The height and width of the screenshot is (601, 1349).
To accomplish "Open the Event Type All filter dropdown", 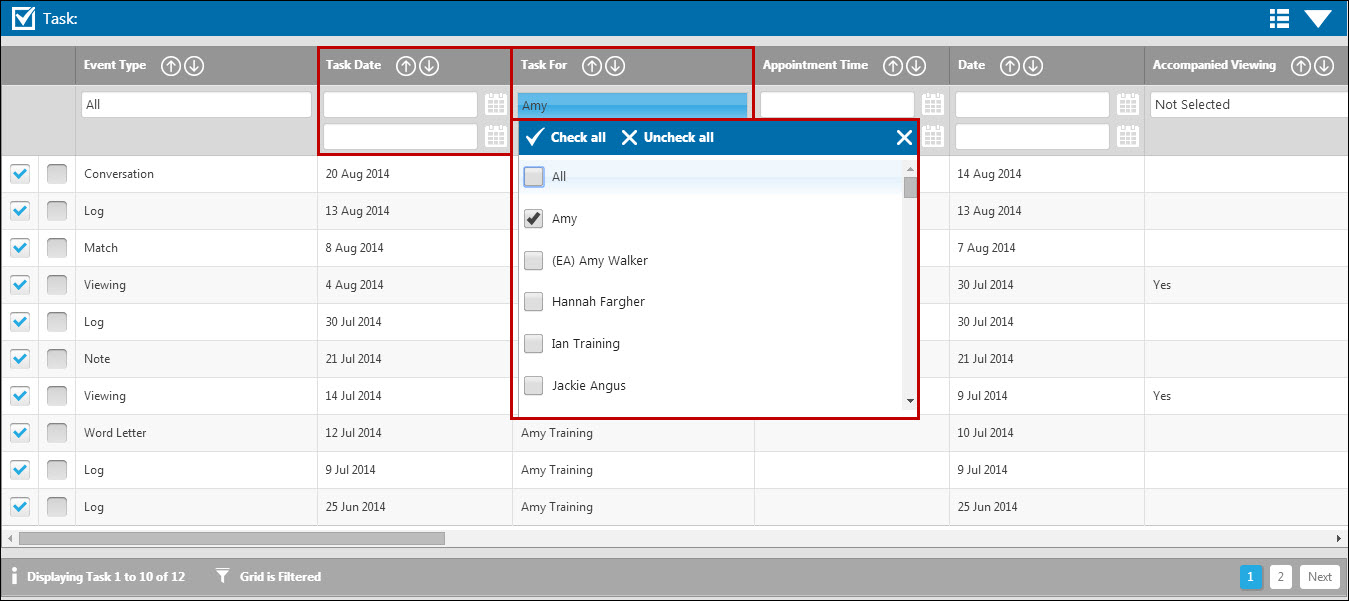I will [196, 105].
